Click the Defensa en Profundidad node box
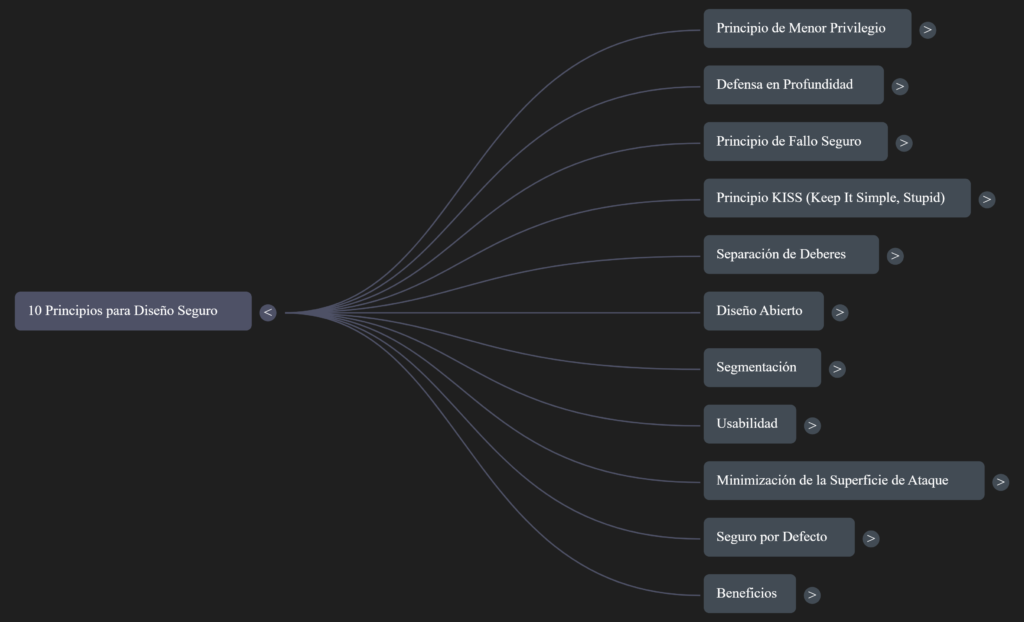Screen dimensions: 1024x622 [x=793, y=85]
